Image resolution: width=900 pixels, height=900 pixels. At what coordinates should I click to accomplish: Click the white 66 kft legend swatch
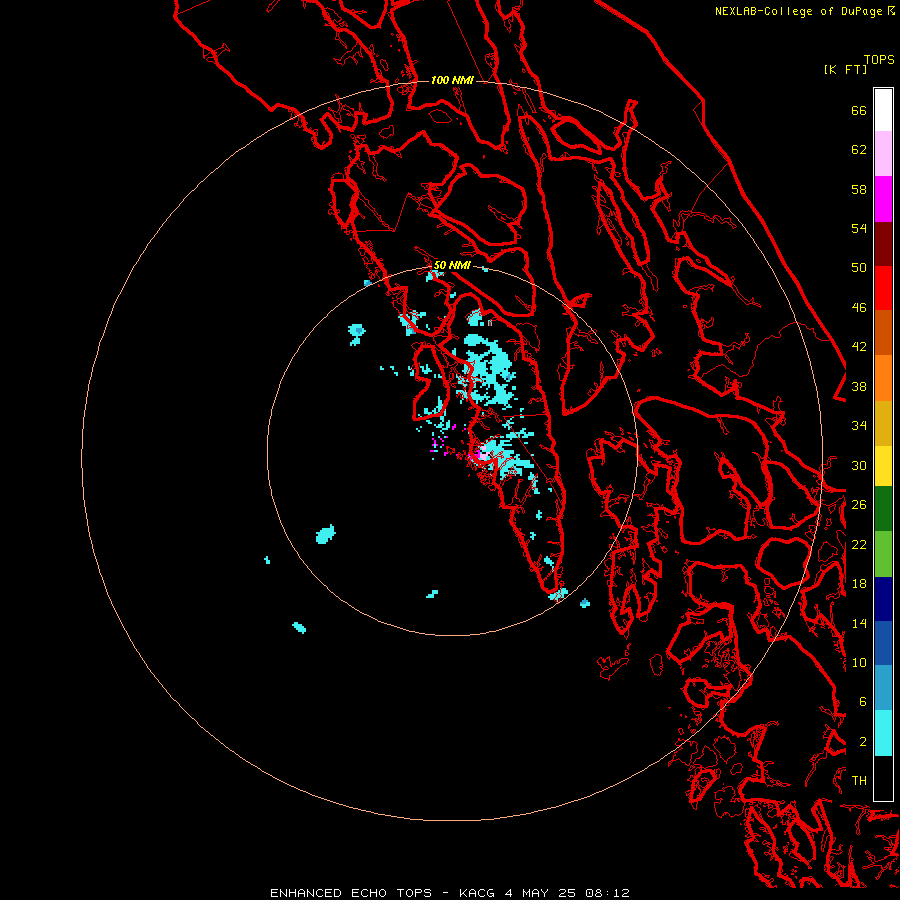(883, 110)
